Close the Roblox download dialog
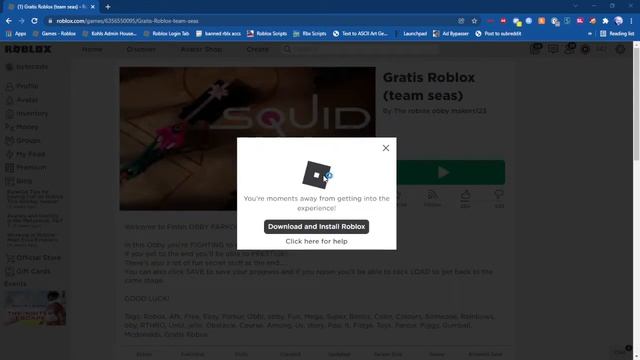Screen dimensions: 640x360 pyautogui.click(x=386, y=148)
